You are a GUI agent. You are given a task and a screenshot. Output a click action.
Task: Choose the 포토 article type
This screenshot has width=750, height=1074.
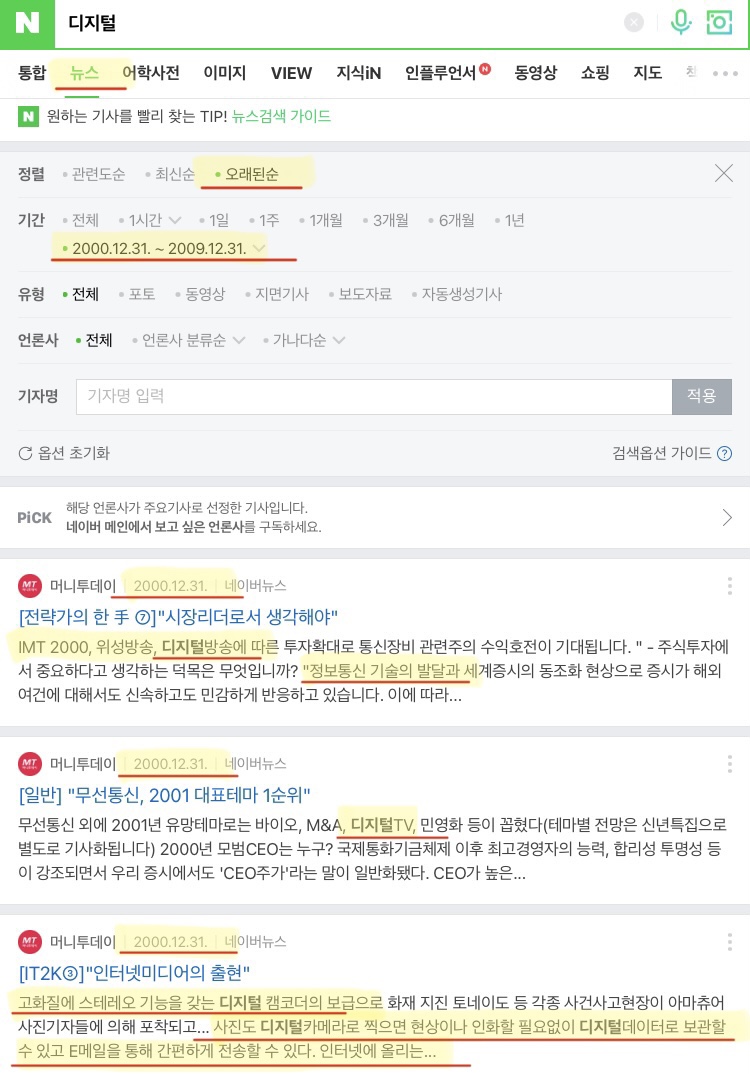[x=137, y=294]
